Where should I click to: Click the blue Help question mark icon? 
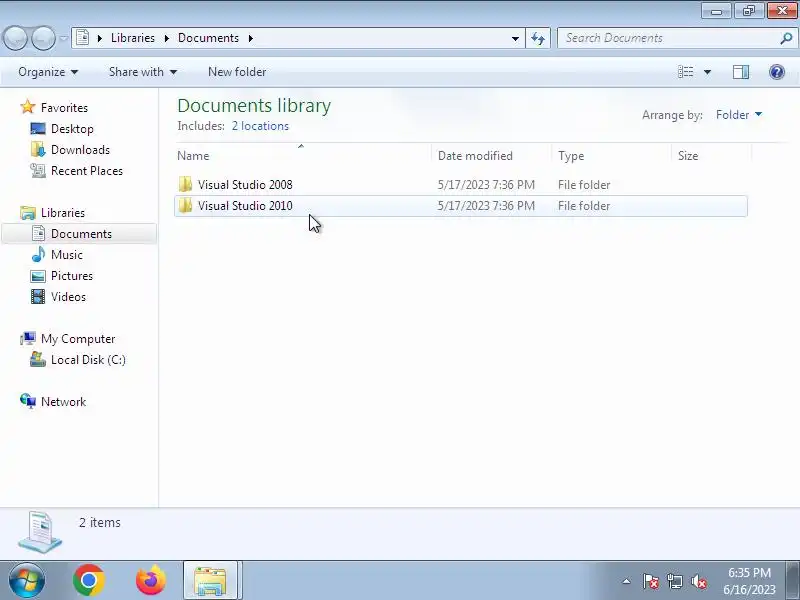(777, 72)
